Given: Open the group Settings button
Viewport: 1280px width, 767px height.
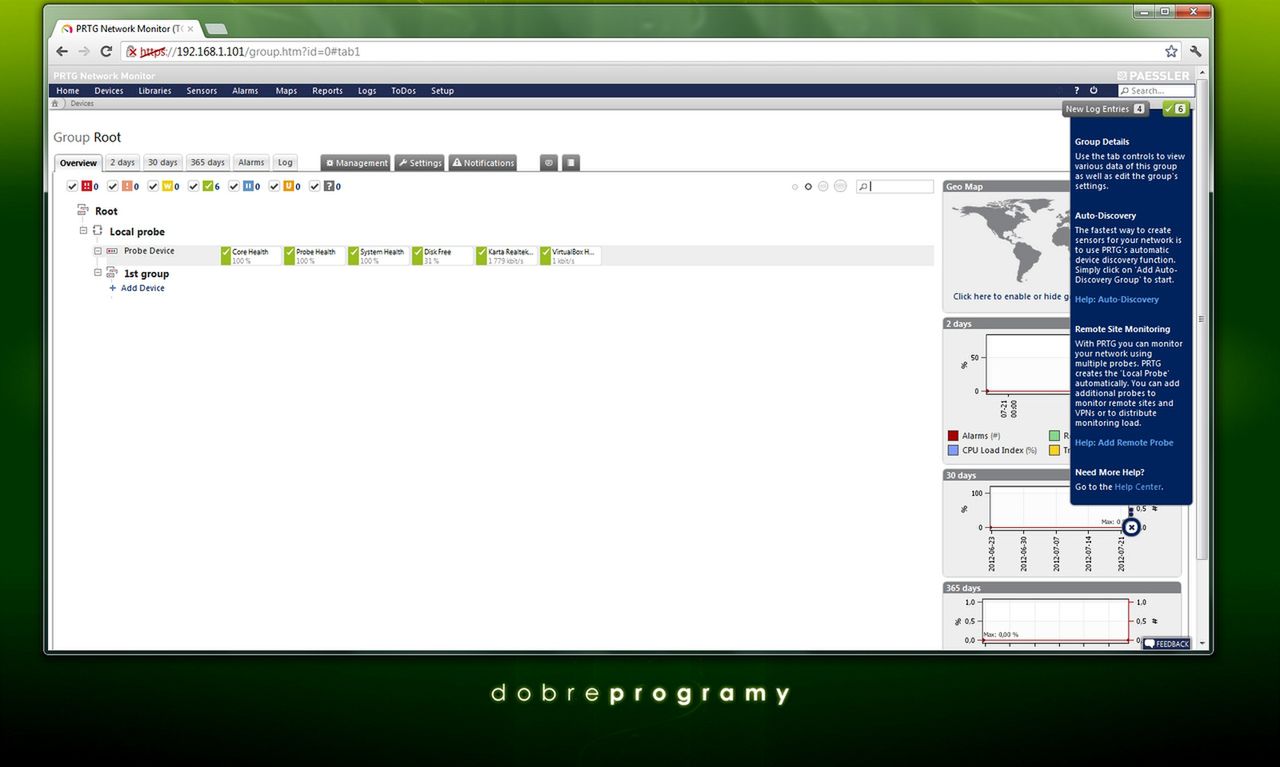Looking at the screenshot, I should pos(419,163).
